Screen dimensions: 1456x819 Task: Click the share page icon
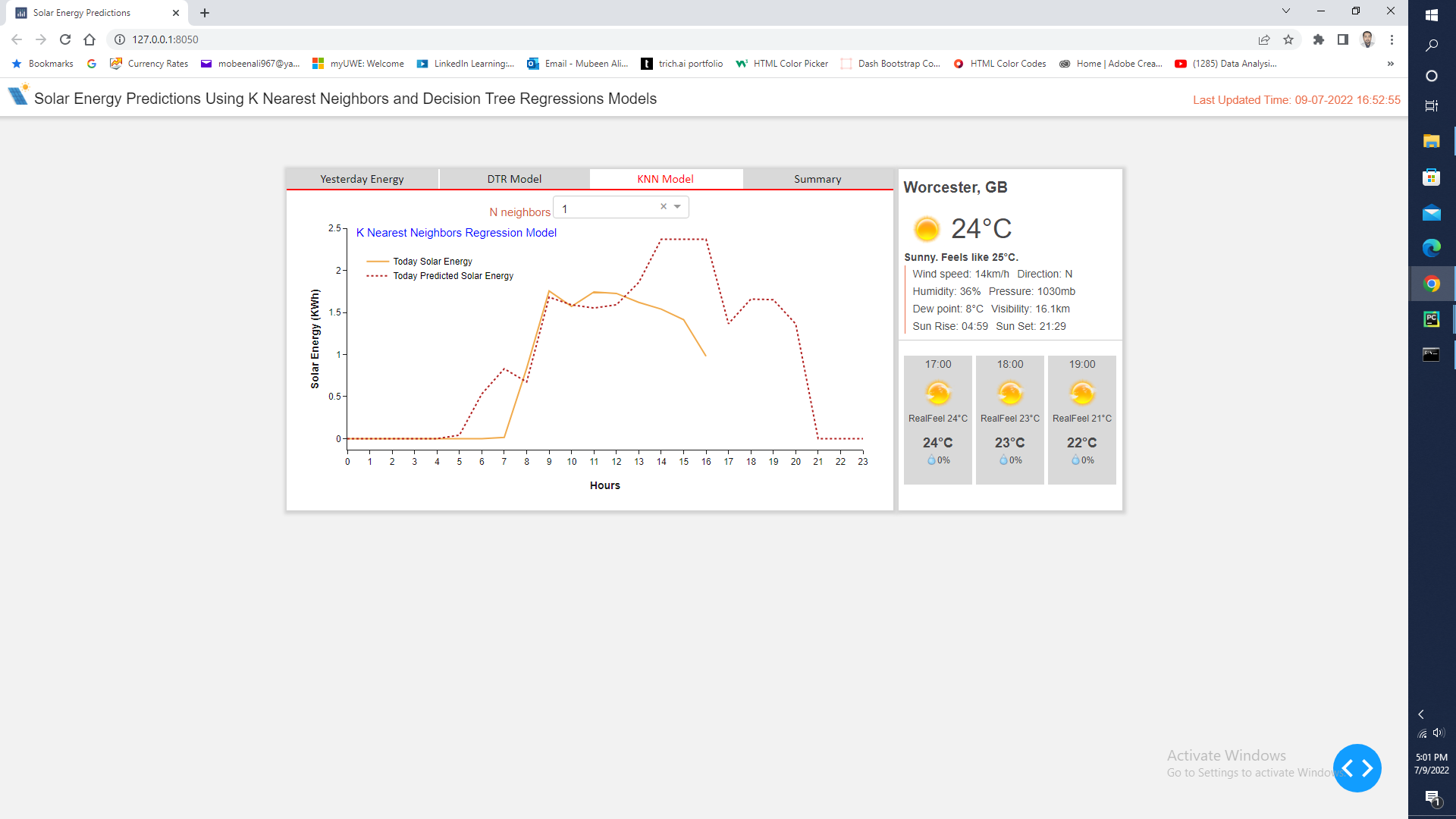click(1264, 39)
